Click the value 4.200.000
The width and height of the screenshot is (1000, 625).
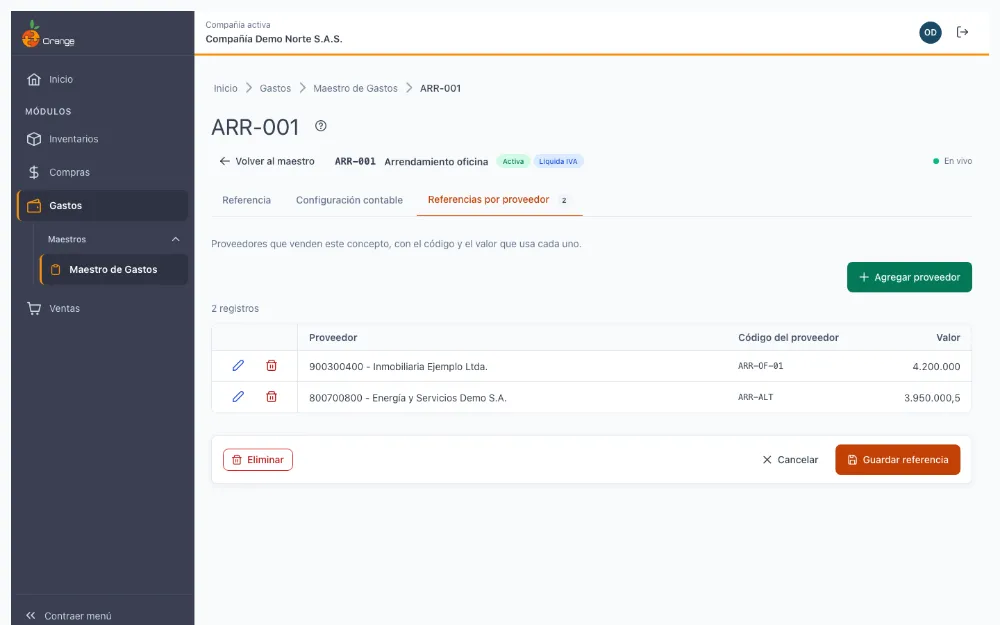(x=936, y=367)
